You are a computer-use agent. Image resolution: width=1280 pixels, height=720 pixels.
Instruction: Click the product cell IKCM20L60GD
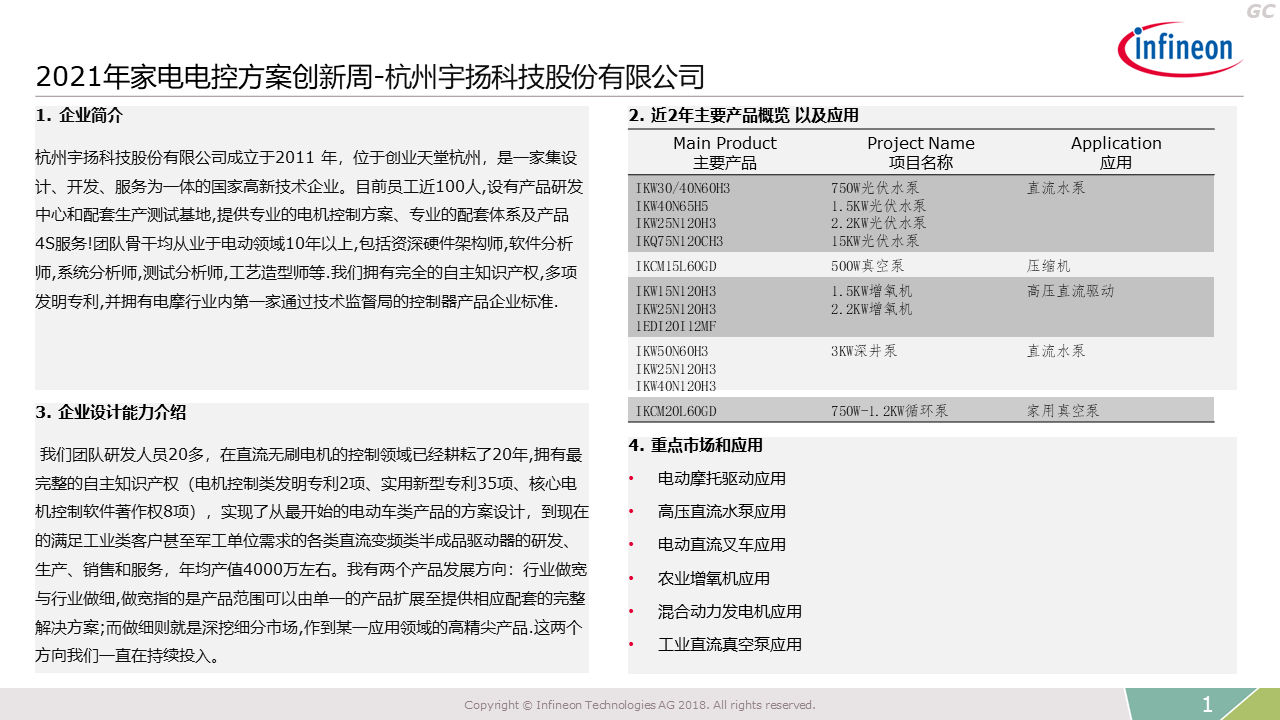coord(676,411)
